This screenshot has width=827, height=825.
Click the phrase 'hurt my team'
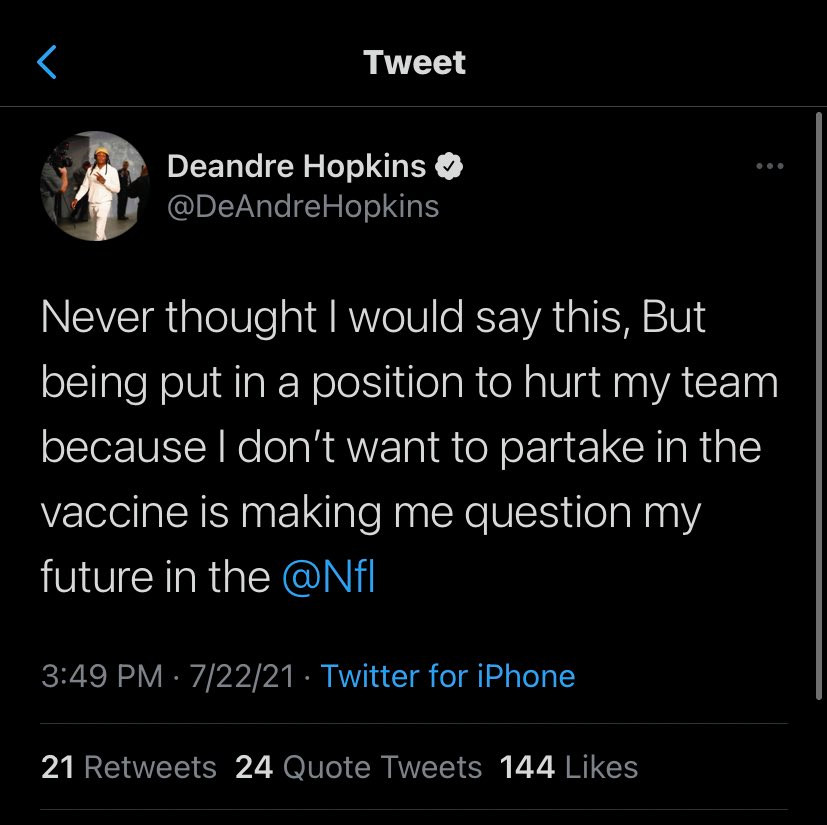[651, 382]
